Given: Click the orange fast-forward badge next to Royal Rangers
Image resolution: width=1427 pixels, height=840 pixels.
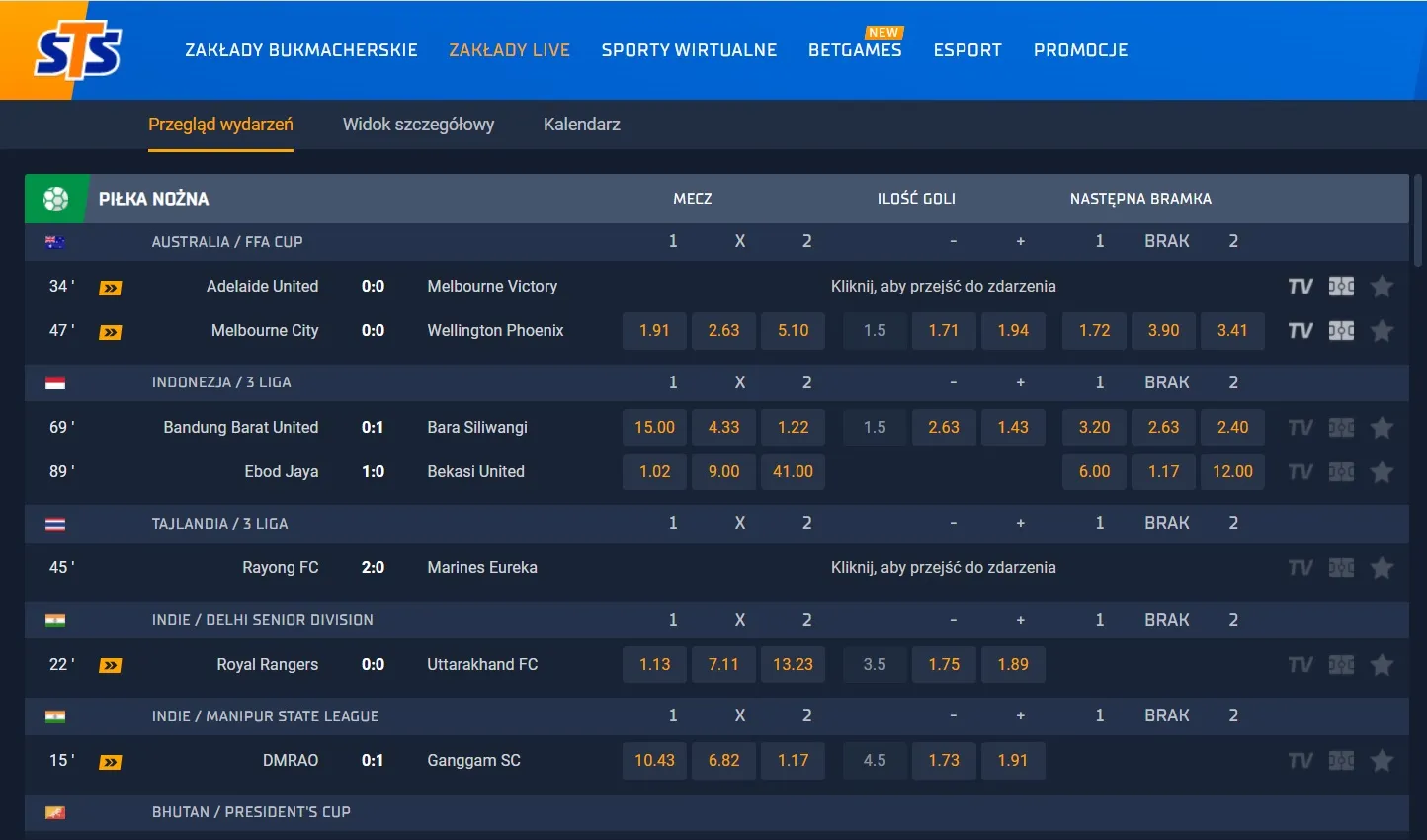Looking at the screenshot, I should tap(110, 665).
